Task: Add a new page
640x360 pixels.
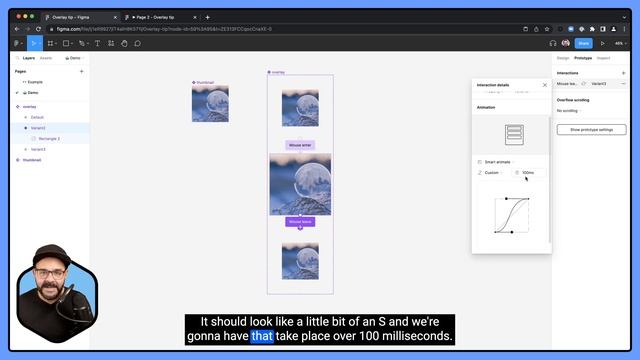Action: click(81, 71)
